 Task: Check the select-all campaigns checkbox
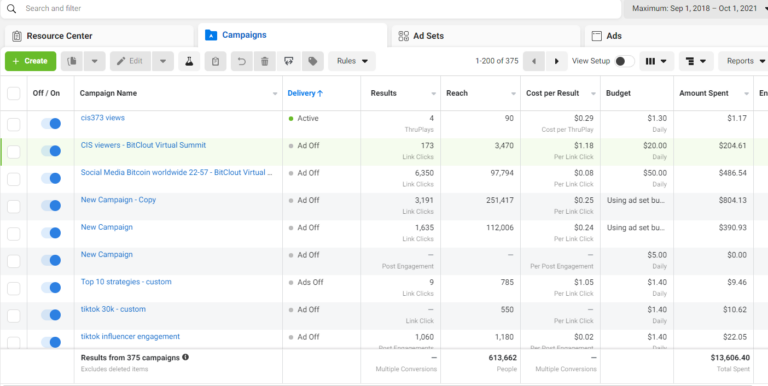14,93
